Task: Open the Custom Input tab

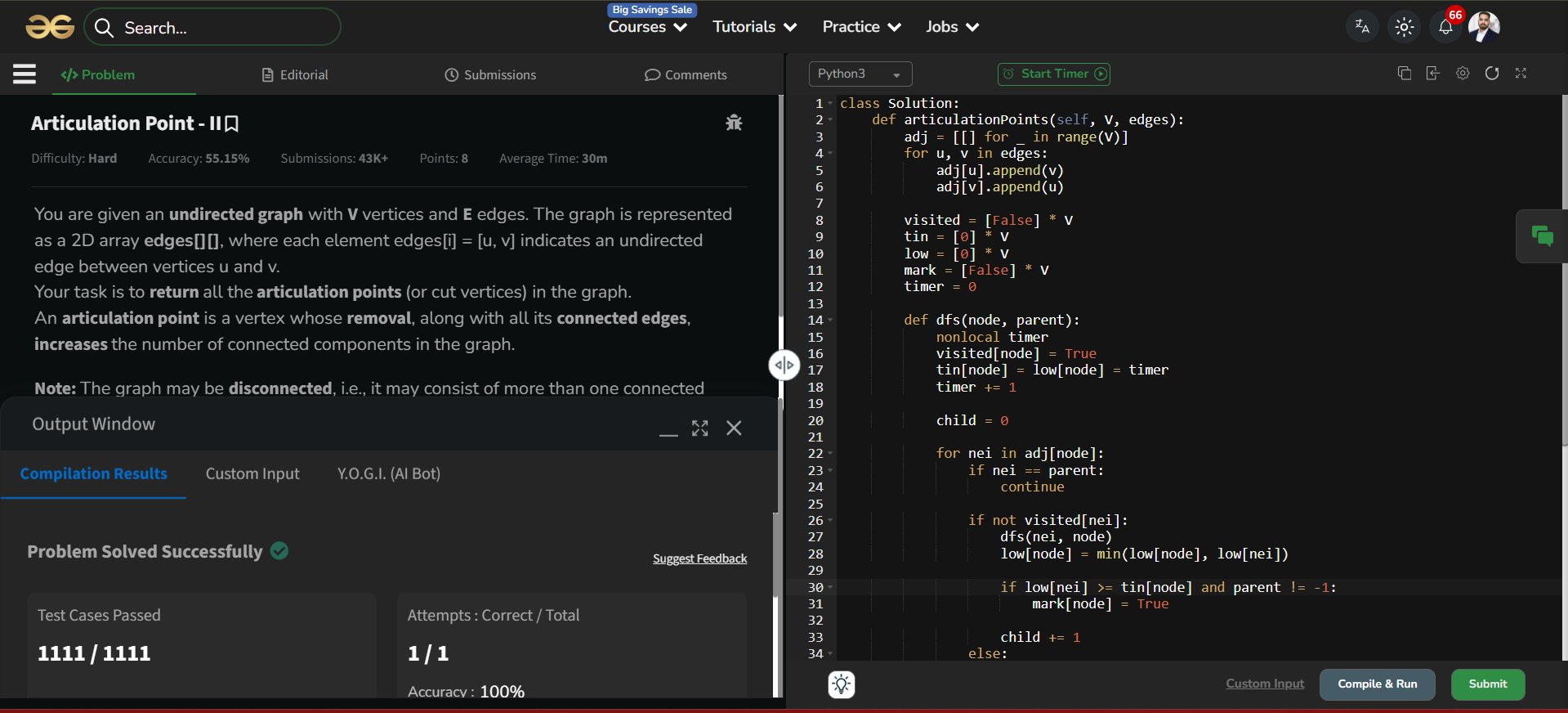Action: point(252,474)
